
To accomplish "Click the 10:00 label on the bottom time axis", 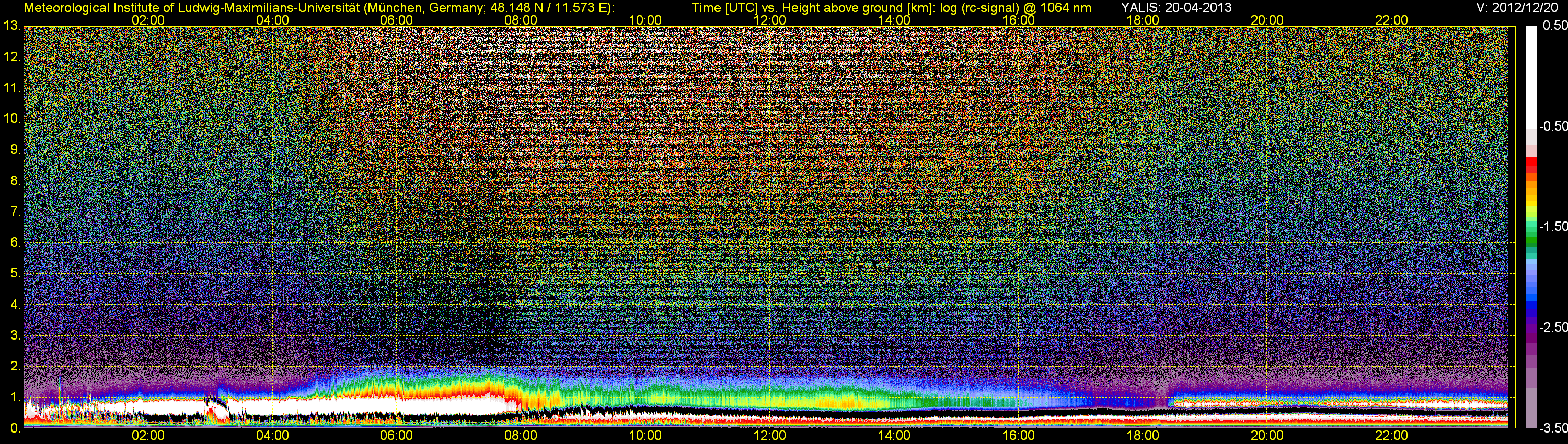I will (x=645, y=436).
